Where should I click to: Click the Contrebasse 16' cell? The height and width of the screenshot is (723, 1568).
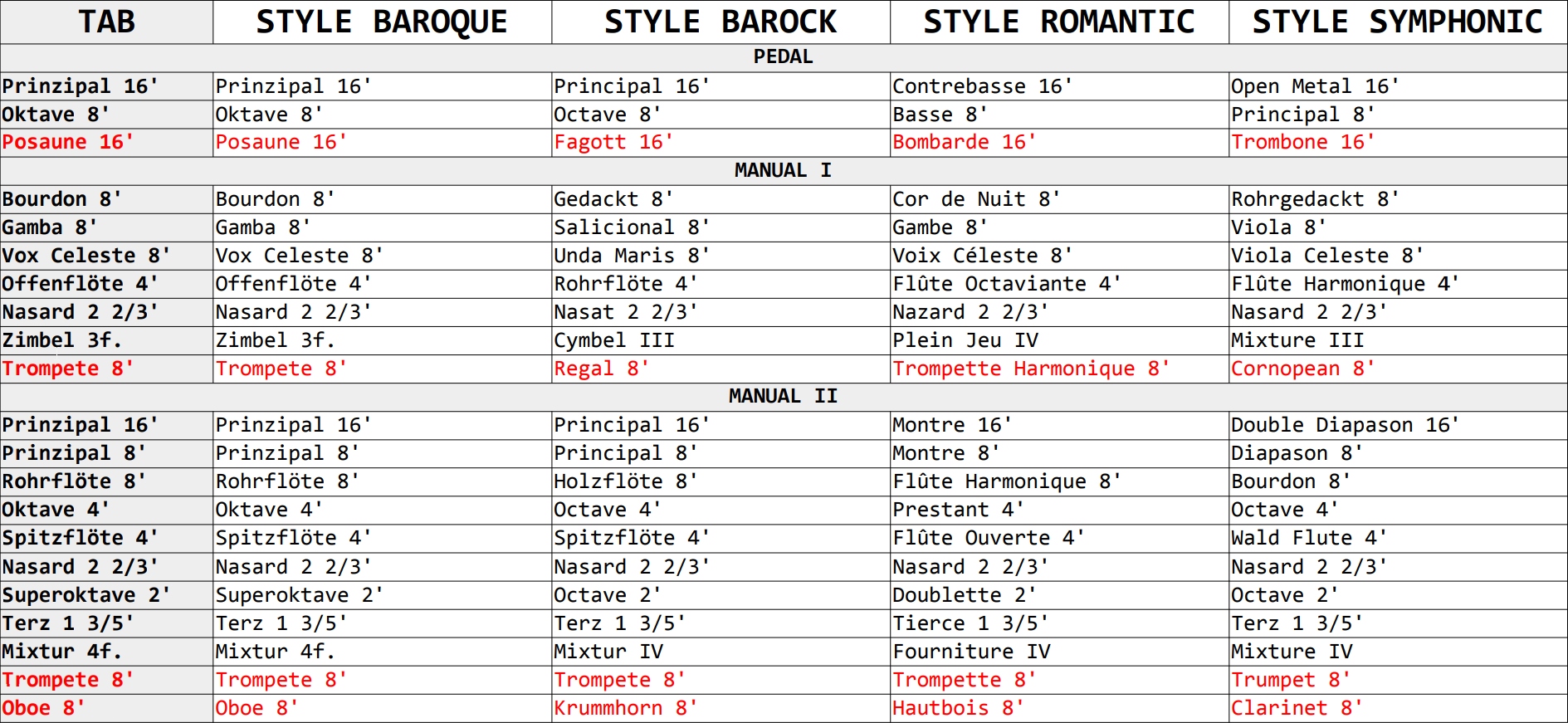pos(982,86)
